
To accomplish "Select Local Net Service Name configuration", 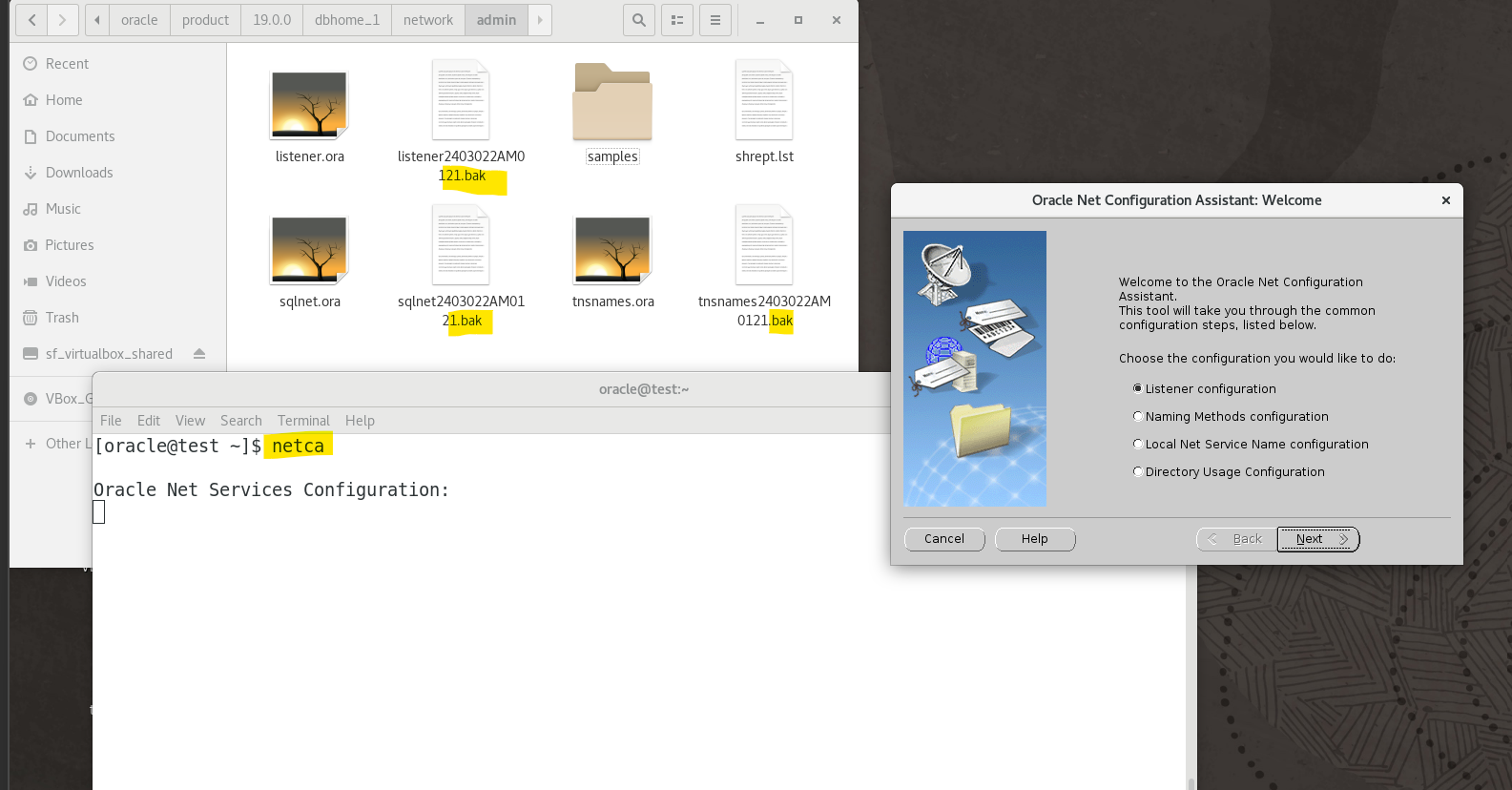I will [x=1251, y=444].
